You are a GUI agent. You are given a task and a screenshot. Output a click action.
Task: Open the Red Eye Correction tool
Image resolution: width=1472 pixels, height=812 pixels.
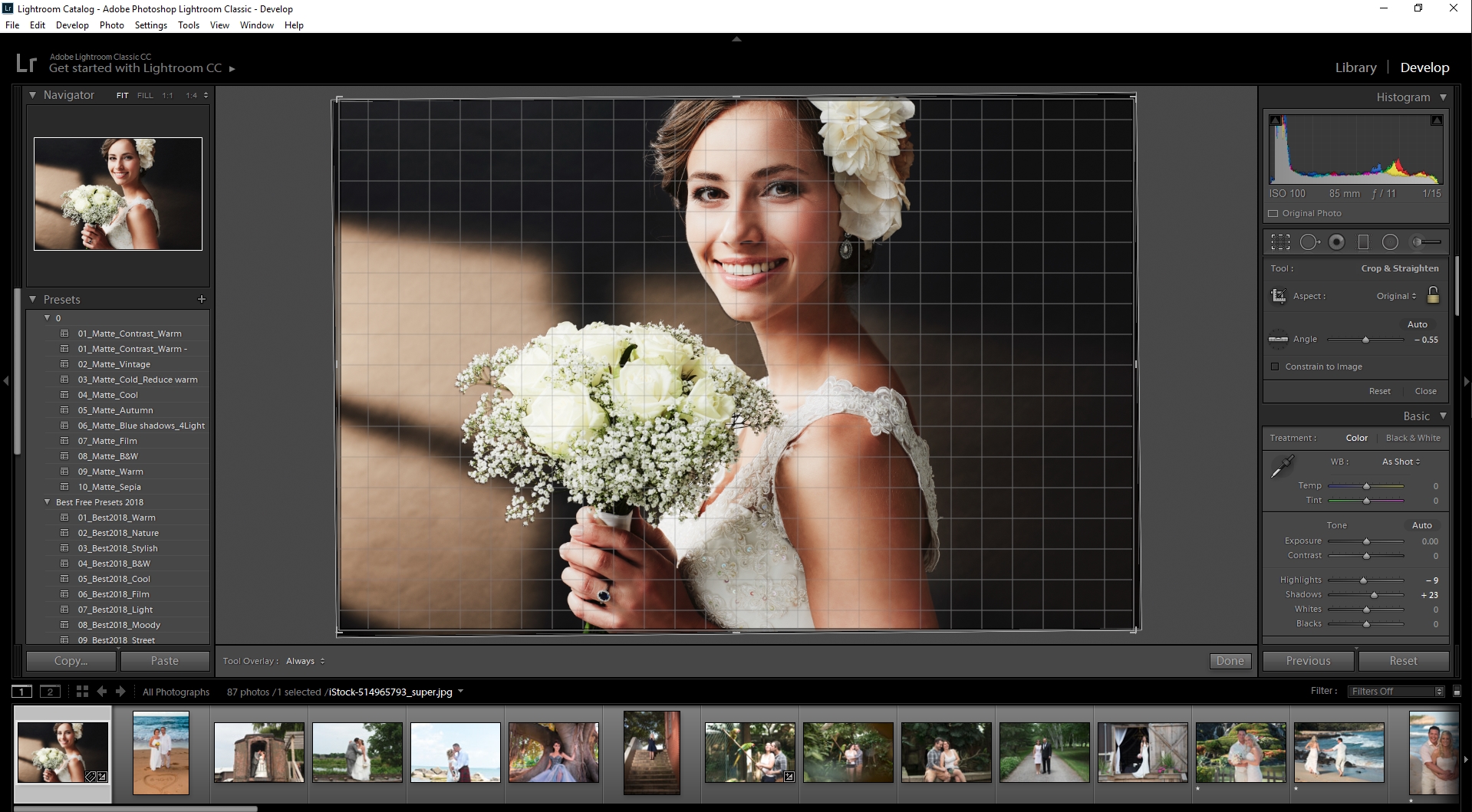(1338, 242)
